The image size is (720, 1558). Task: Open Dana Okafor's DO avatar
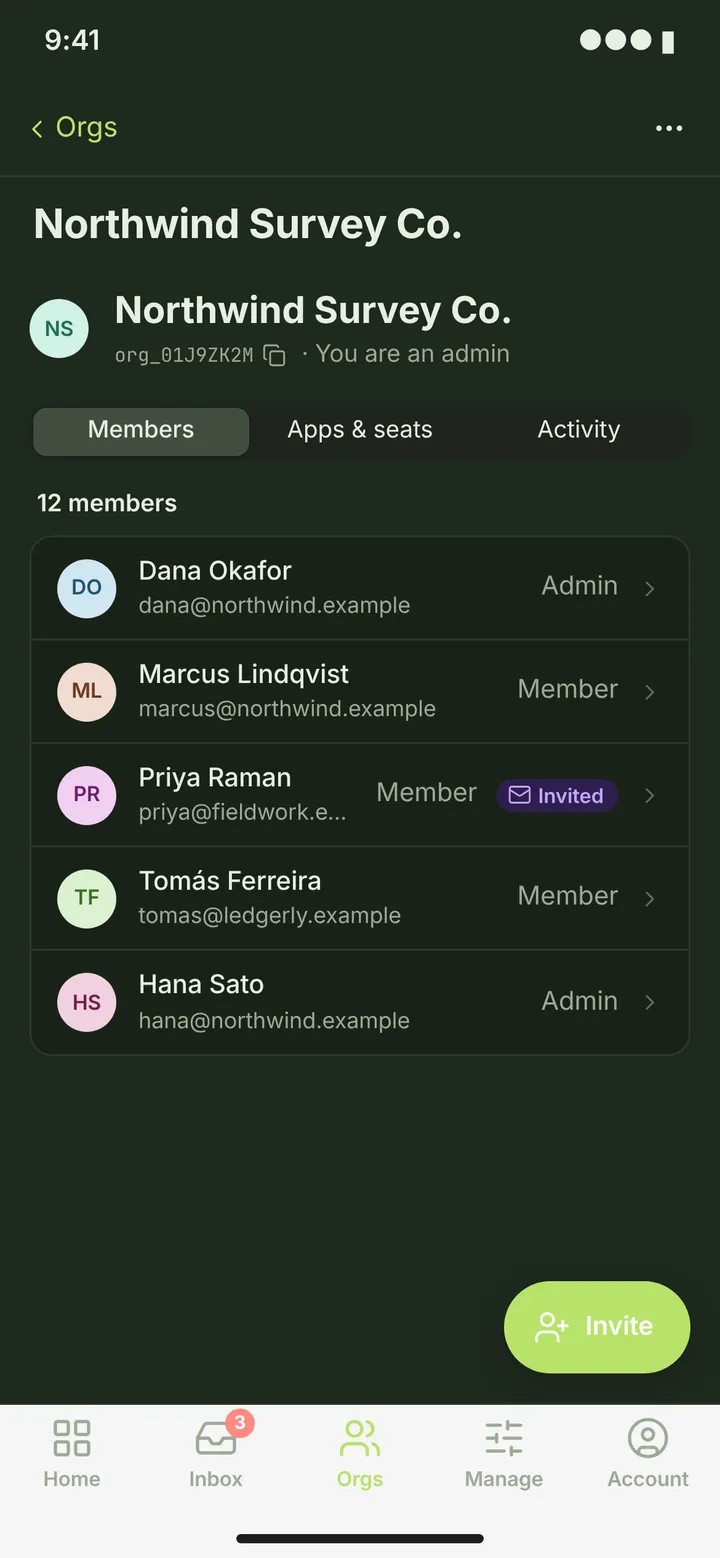87,588
